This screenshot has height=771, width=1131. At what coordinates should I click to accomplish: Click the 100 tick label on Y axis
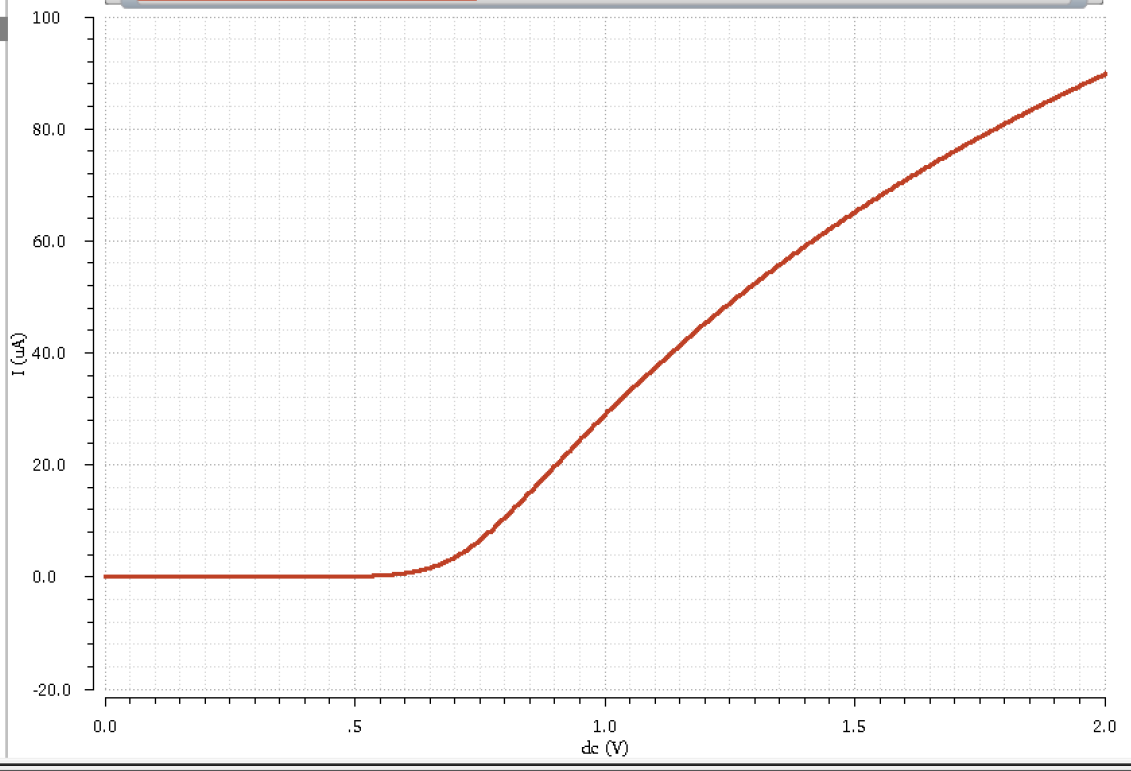45,16
